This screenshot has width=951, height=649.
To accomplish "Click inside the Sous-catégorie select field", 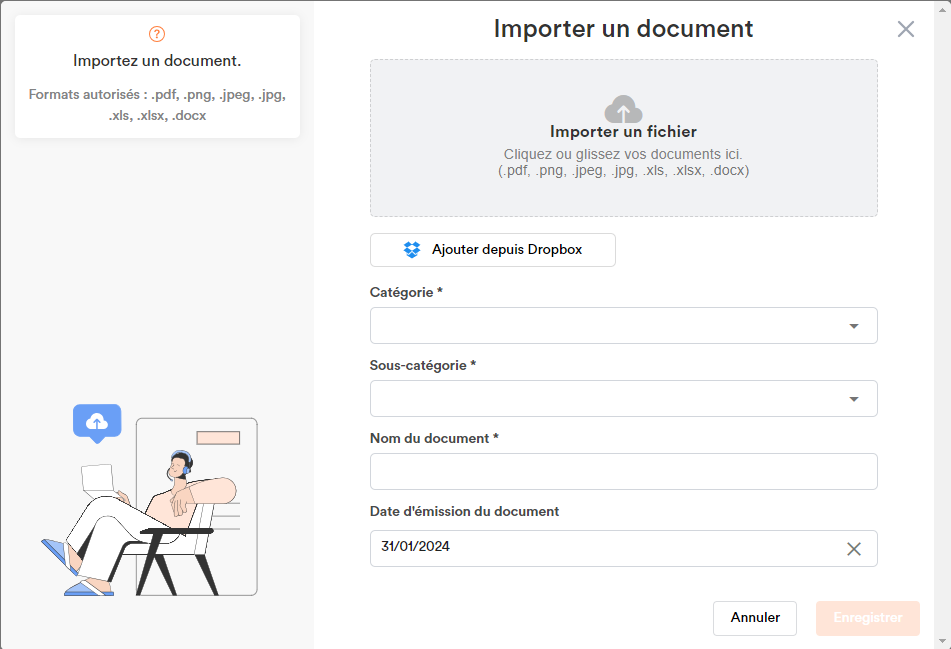I will pyautogui.click(x=623, y=398).
